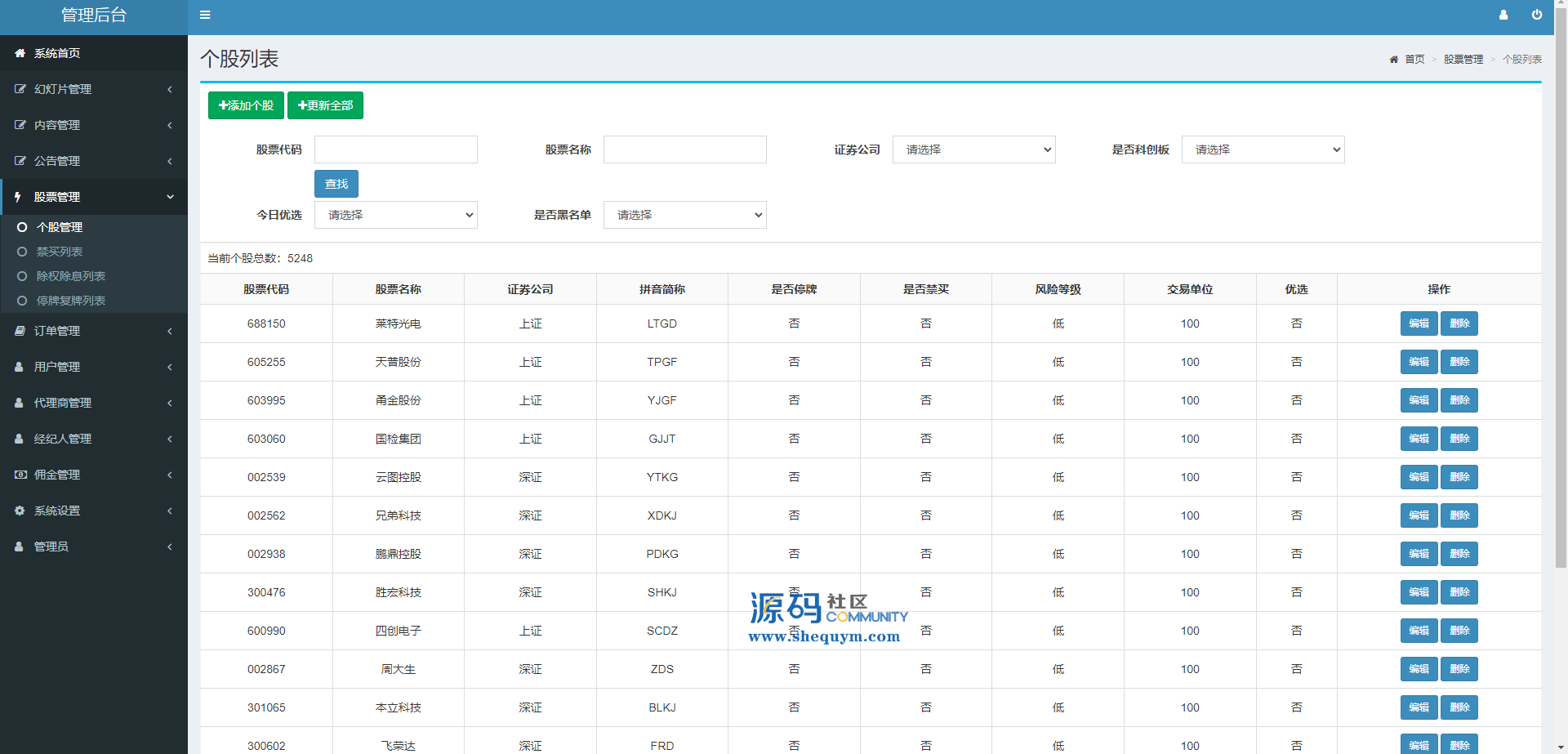Click the edit icon beside 公告管理

[20, 161]
